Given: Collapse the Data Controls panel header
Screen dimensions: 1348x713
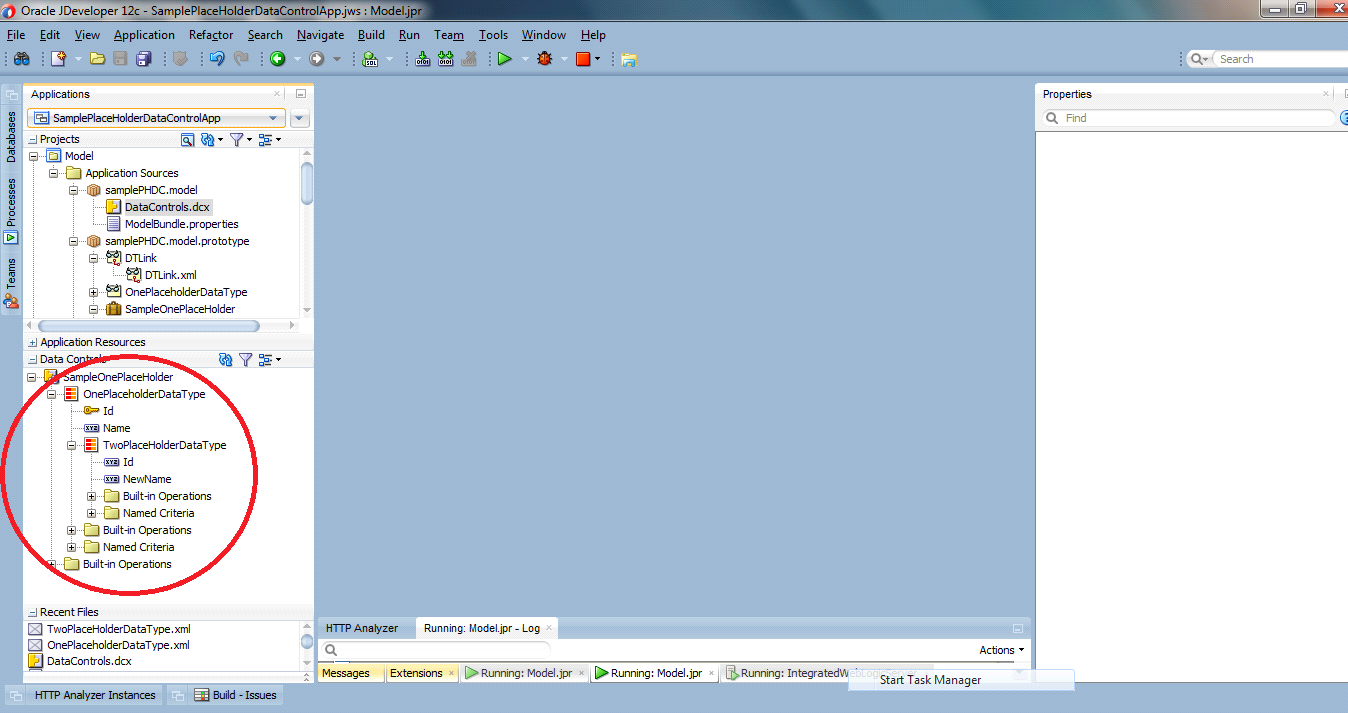Looking at the screenshot, I should [33, 359].
